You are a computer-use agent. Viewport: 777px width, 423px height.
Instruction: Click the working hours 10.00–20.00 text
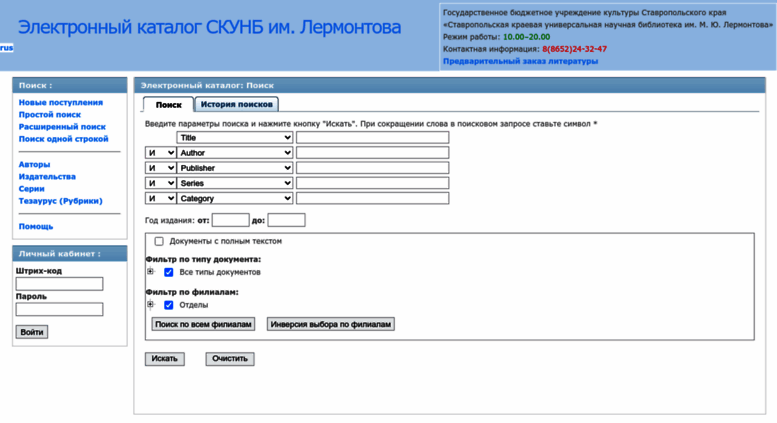tap(526, 37)
